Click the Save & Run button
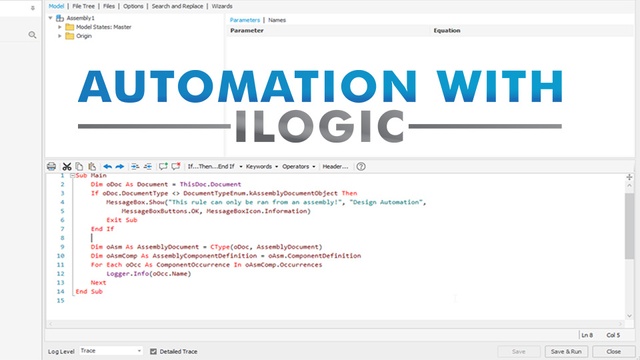Viewport: 640px width, 360px height. [566, 351]
